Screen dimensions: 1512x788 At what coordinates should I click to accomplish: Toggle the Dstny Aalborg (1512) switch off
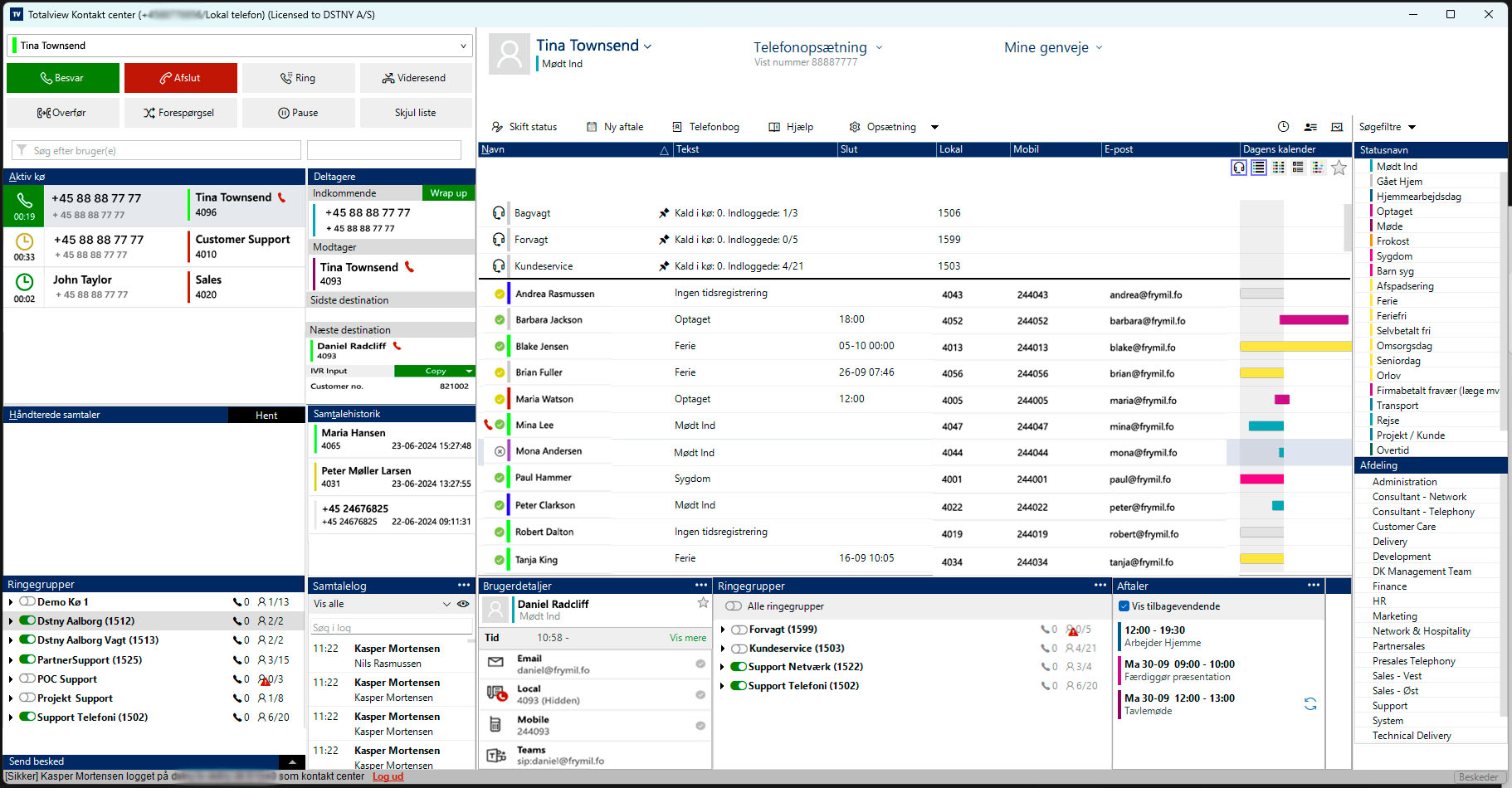pyautogui.click(x=27, y=620)
